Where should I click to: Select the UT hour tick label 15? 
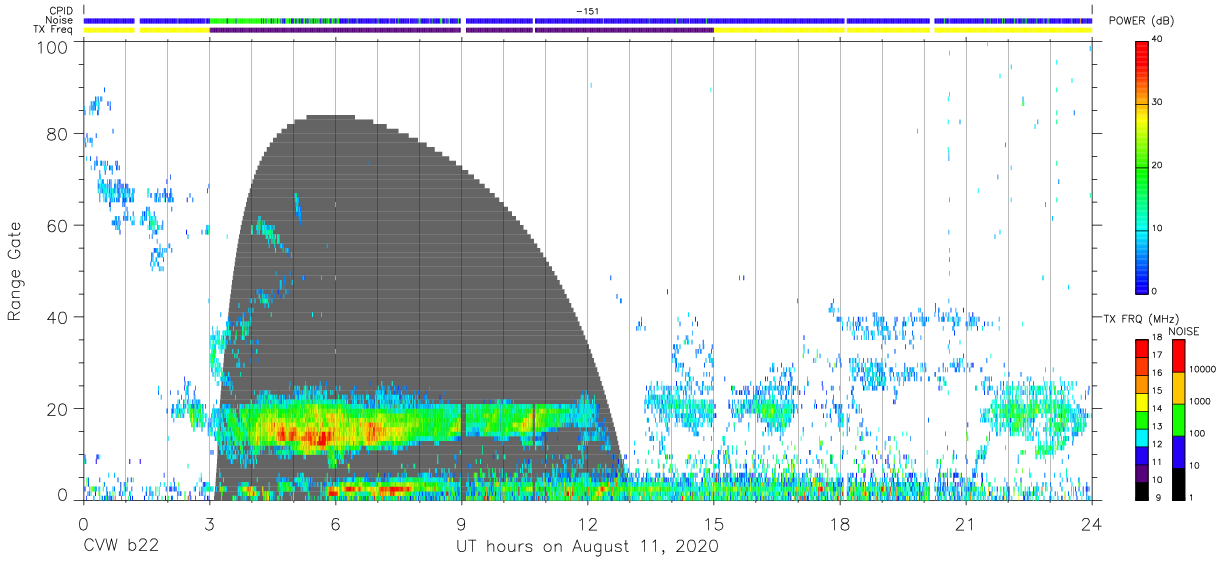pos(714,523)
